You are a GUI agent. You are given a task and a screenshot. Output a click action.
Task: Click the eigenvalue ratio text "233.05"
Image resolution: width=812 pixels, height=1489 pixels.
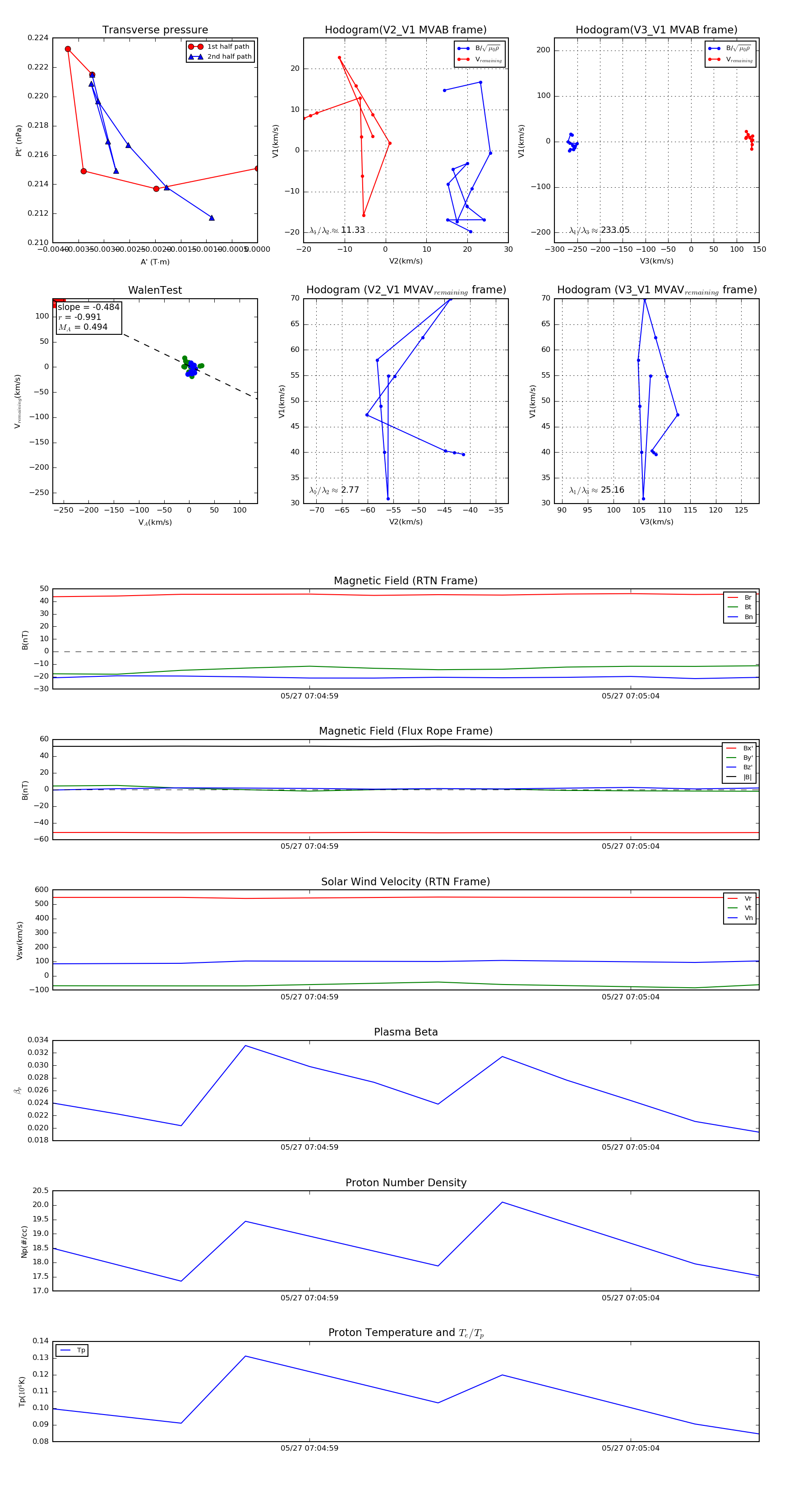[615, 230]
